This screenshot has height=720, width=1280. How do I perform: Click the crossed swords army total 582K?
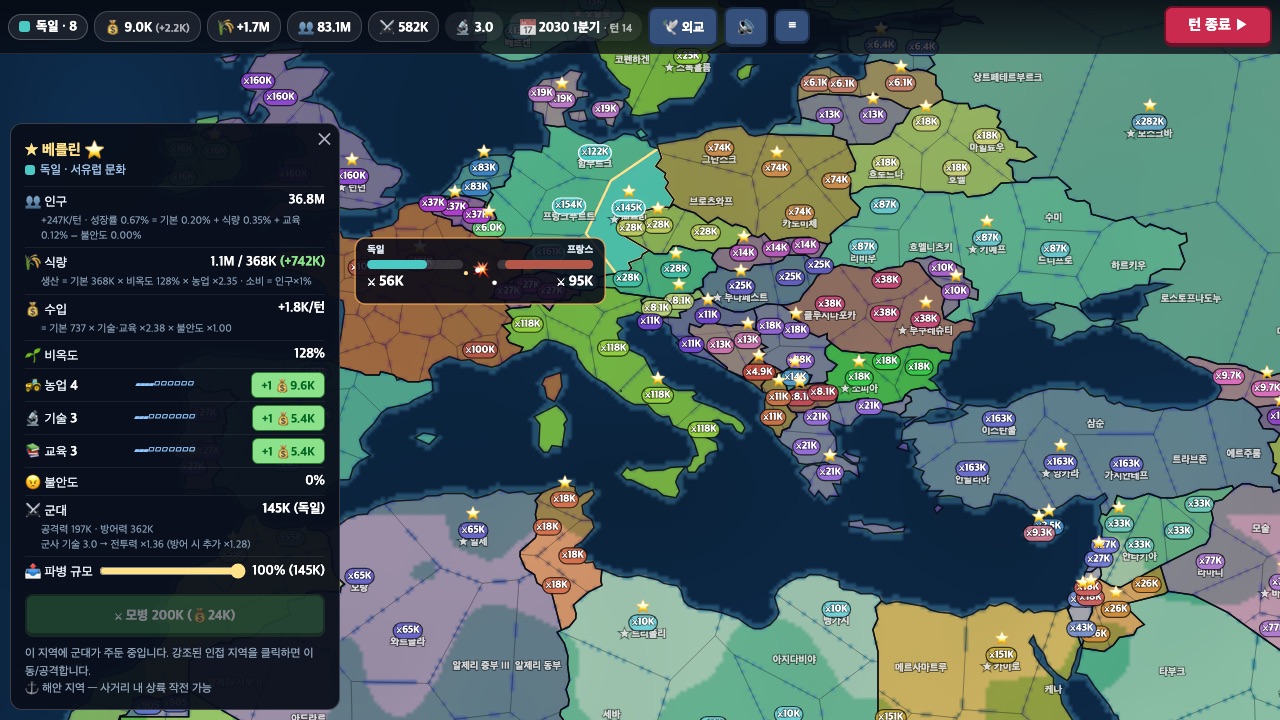tap(404, 27)
